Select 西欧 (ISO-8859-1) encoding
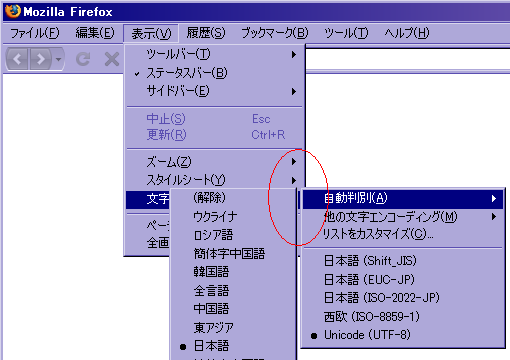 click(x=403, y=316)
